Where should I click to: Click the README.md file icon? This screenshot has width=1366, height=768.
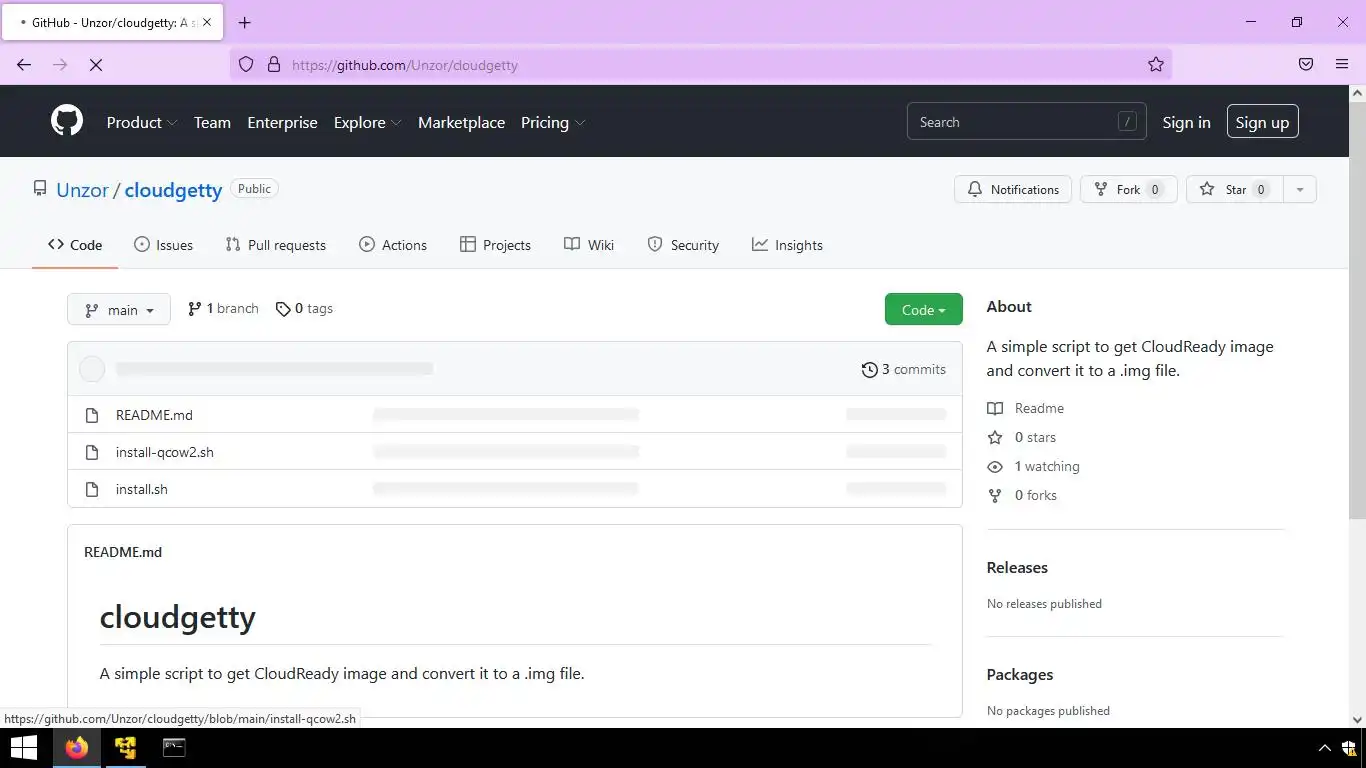coord(92,415)
